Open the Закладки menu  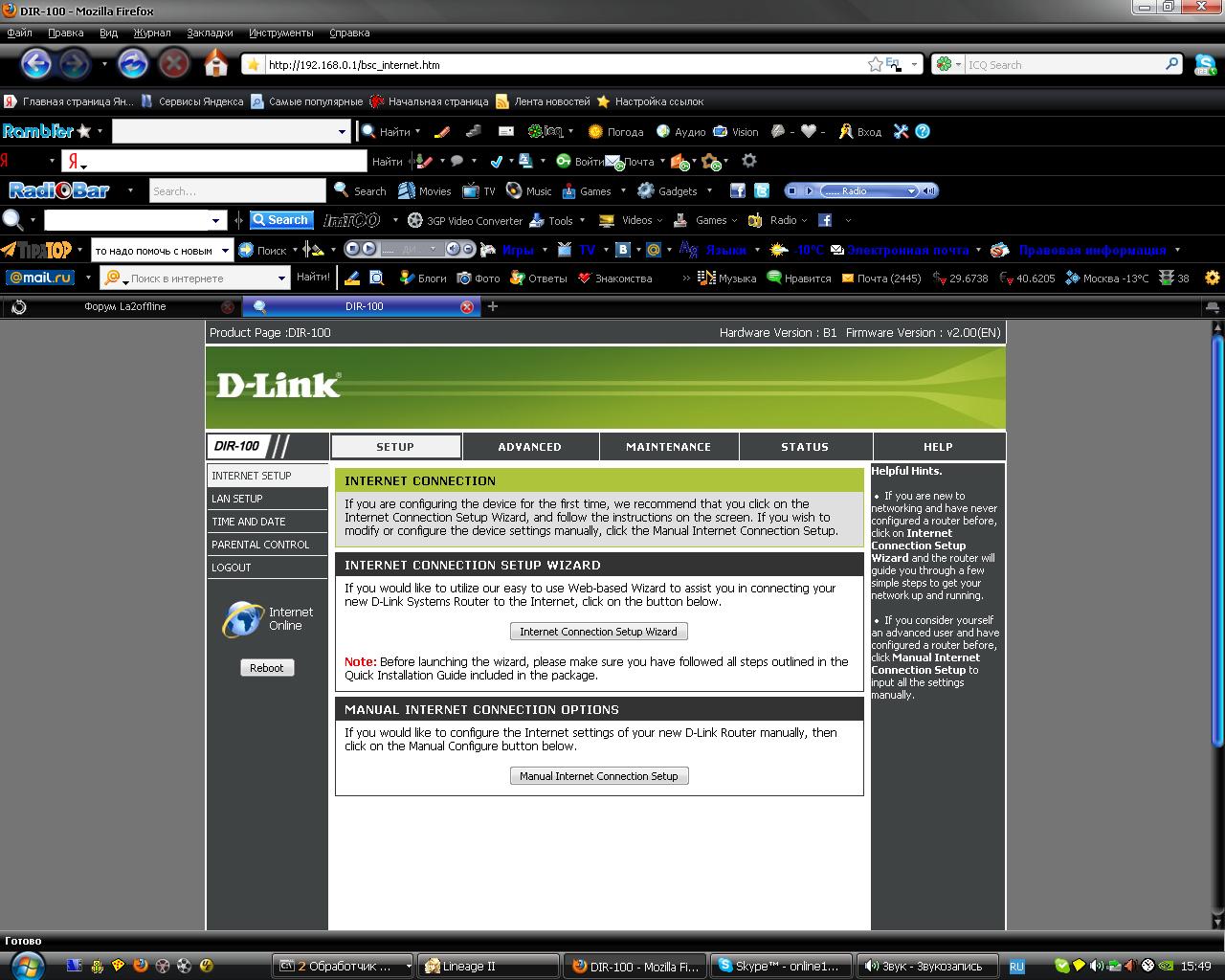coord(210,33)
